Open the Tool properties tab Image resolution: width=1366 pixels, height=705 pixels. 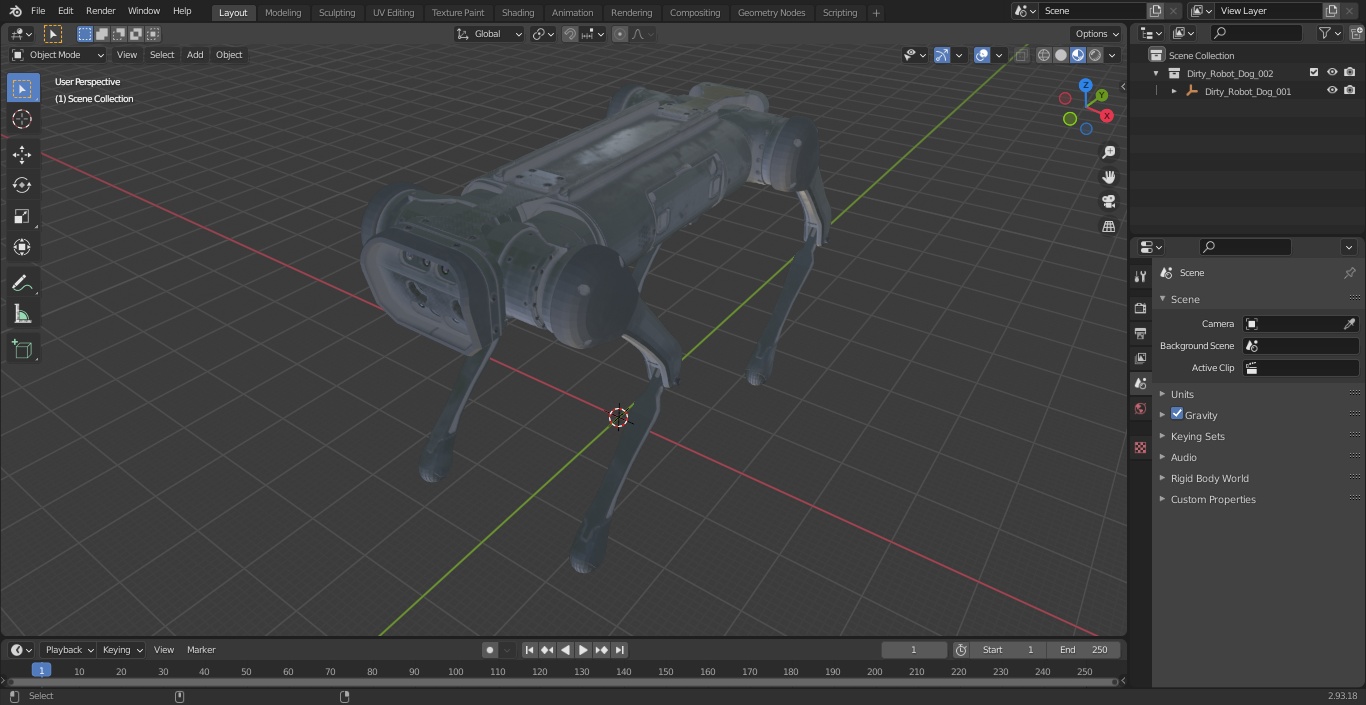1140,276
